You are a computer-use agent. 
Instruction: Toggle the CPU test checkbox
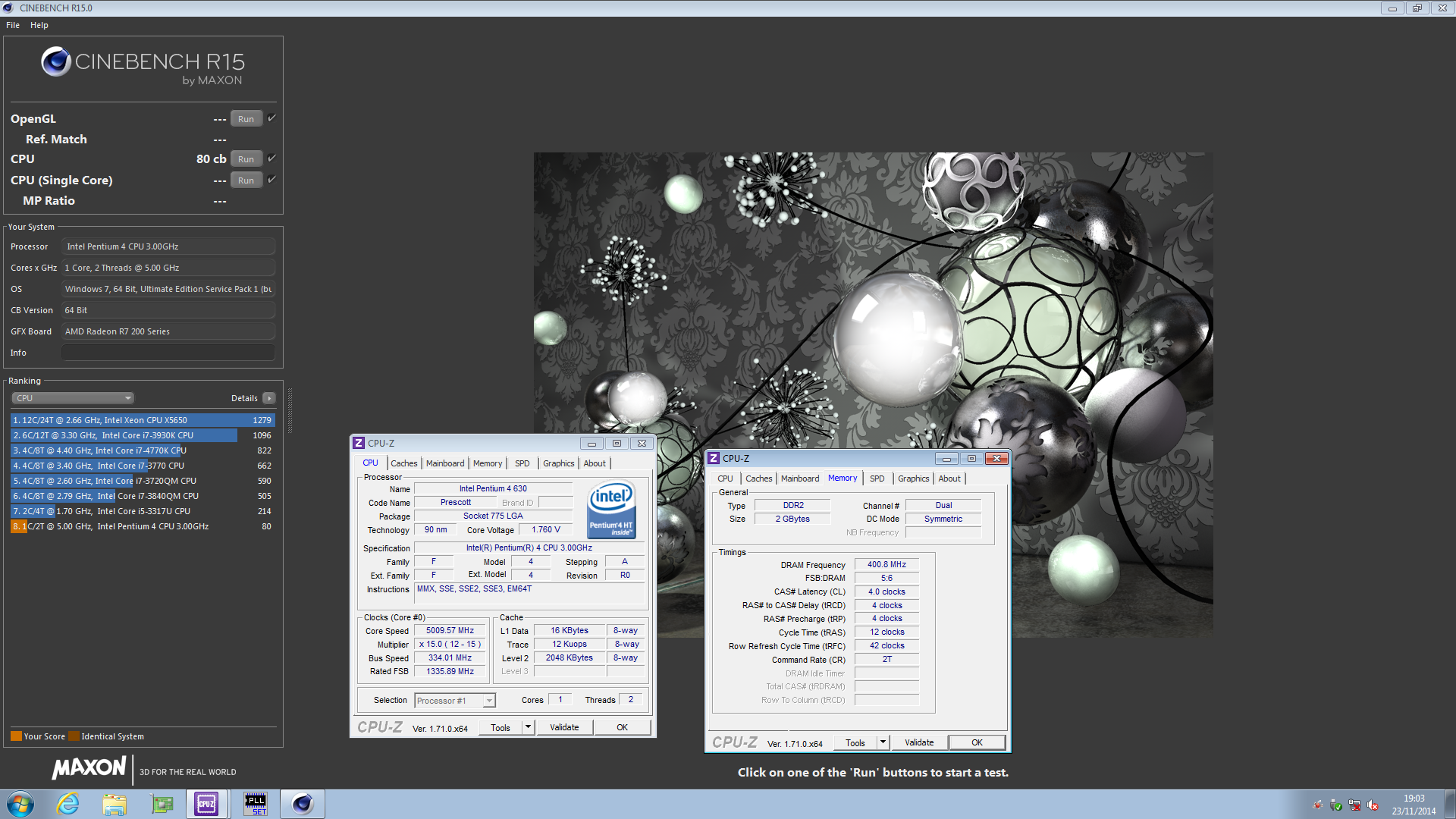point(271,158)
